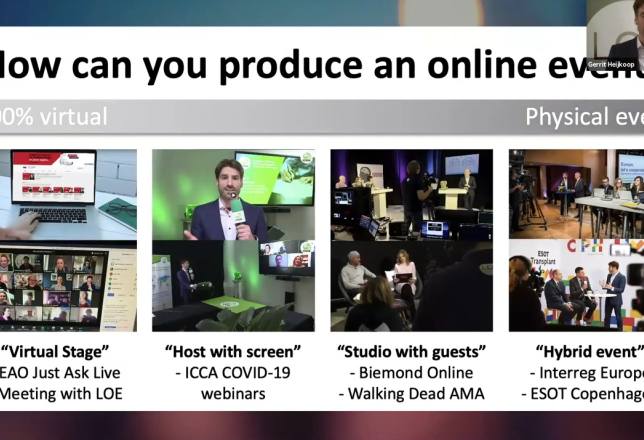Click the slide title 'How can you produce an online event'
This screenshot has height=440, width=644.
322,65
